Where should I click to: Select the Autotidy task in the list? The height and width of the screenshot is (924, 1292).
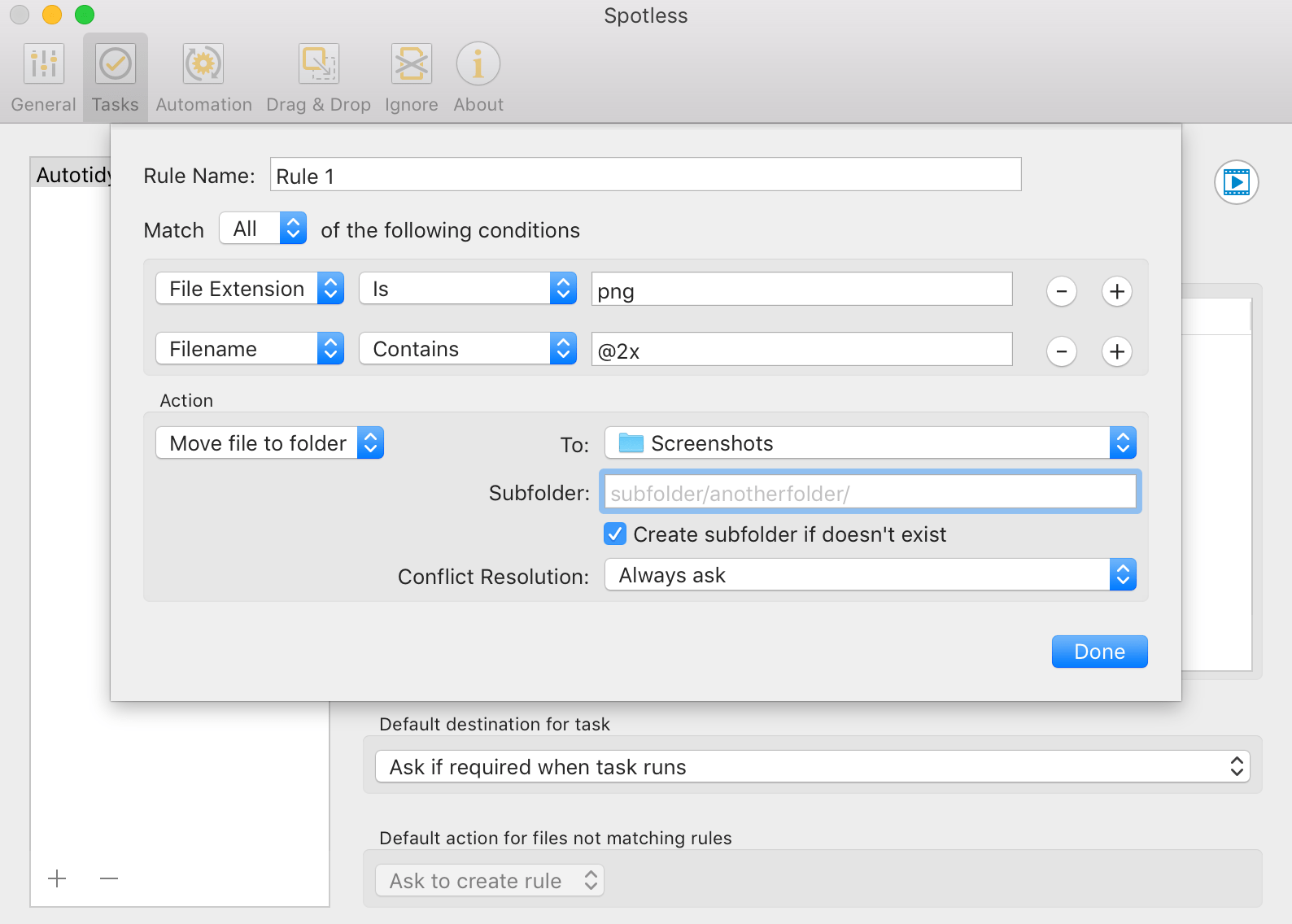click(72, 175)
